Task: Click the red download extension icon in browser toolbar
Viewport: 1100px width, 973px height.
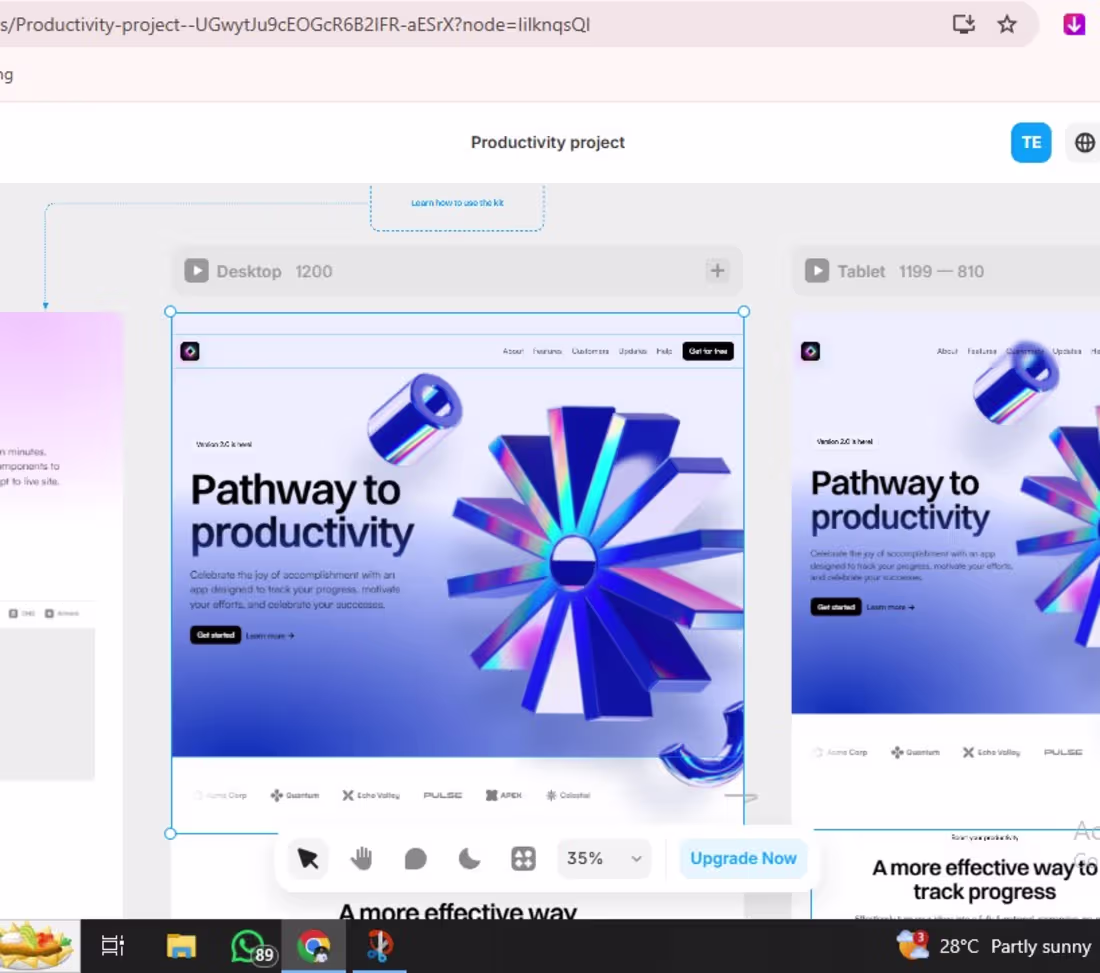Action: [1074, 23]
